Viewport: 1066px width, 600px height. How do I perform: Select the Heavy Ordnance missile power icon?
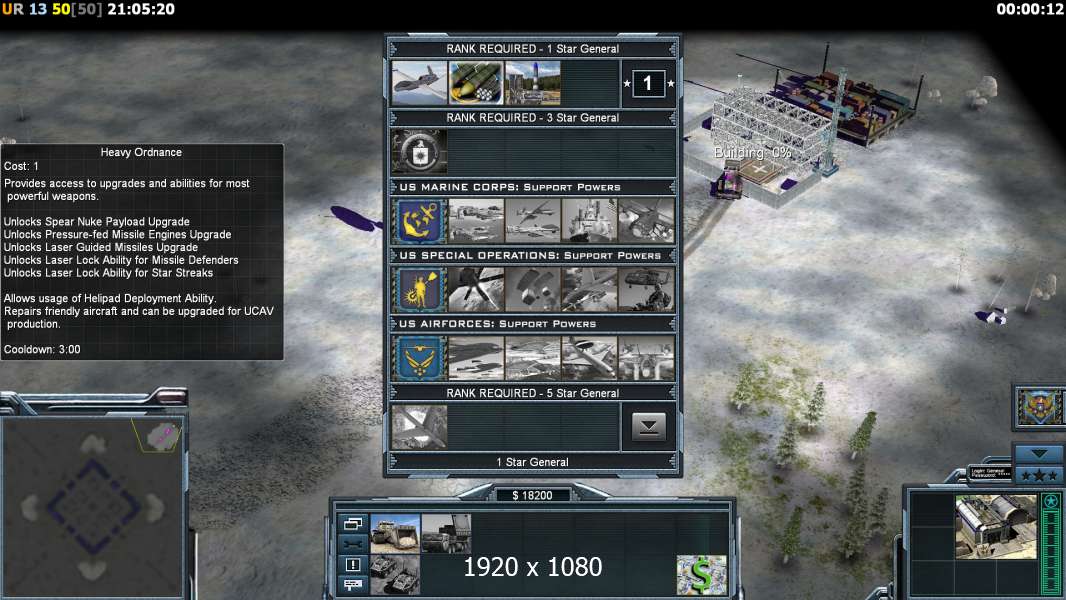coord(476,83)
